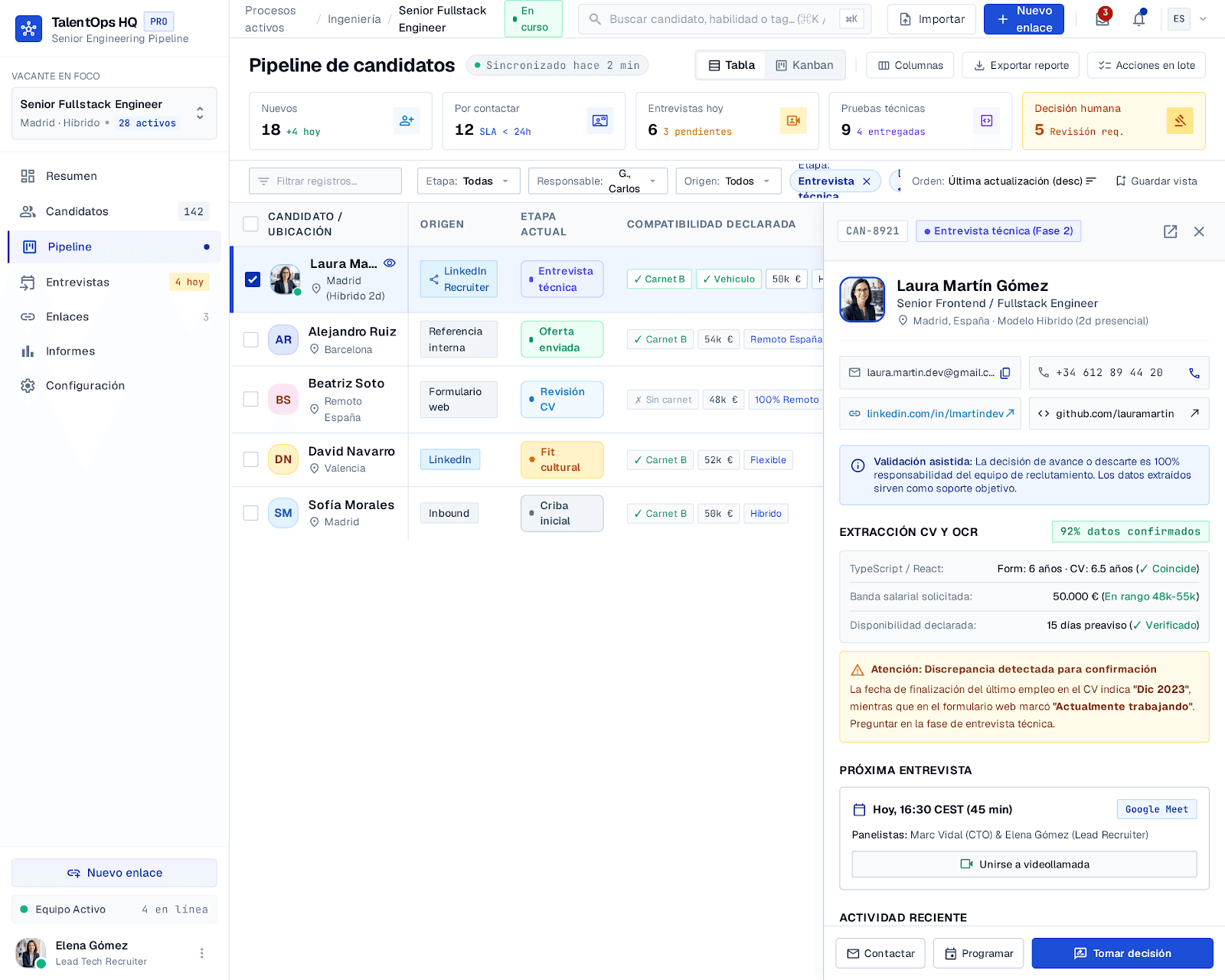
Task: Call candidate using the phone icon
Action: pyautogui.click(x=1194, y=373)
